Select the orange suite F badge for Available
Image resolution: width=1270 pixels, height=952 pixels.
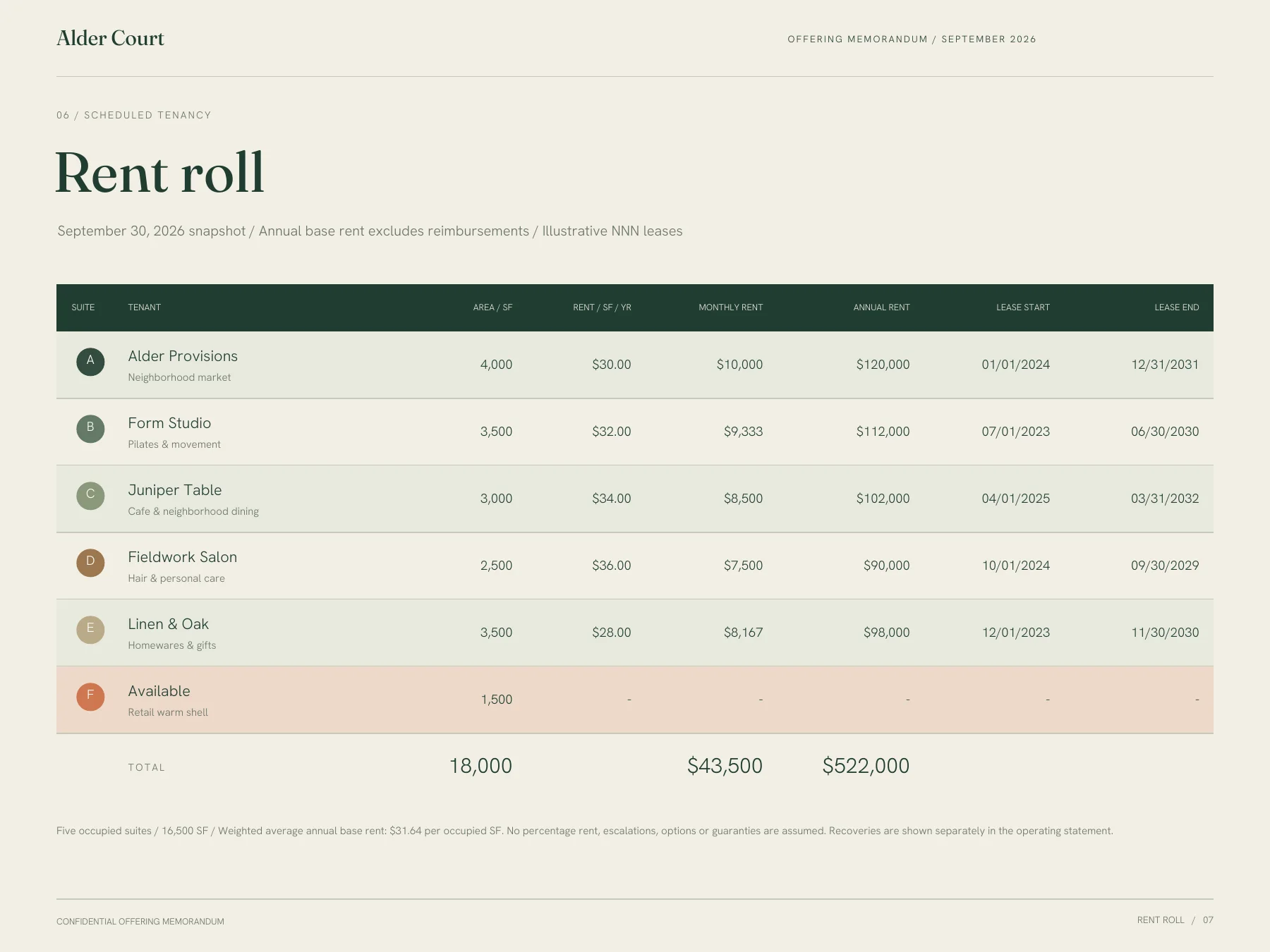[90, 697]
